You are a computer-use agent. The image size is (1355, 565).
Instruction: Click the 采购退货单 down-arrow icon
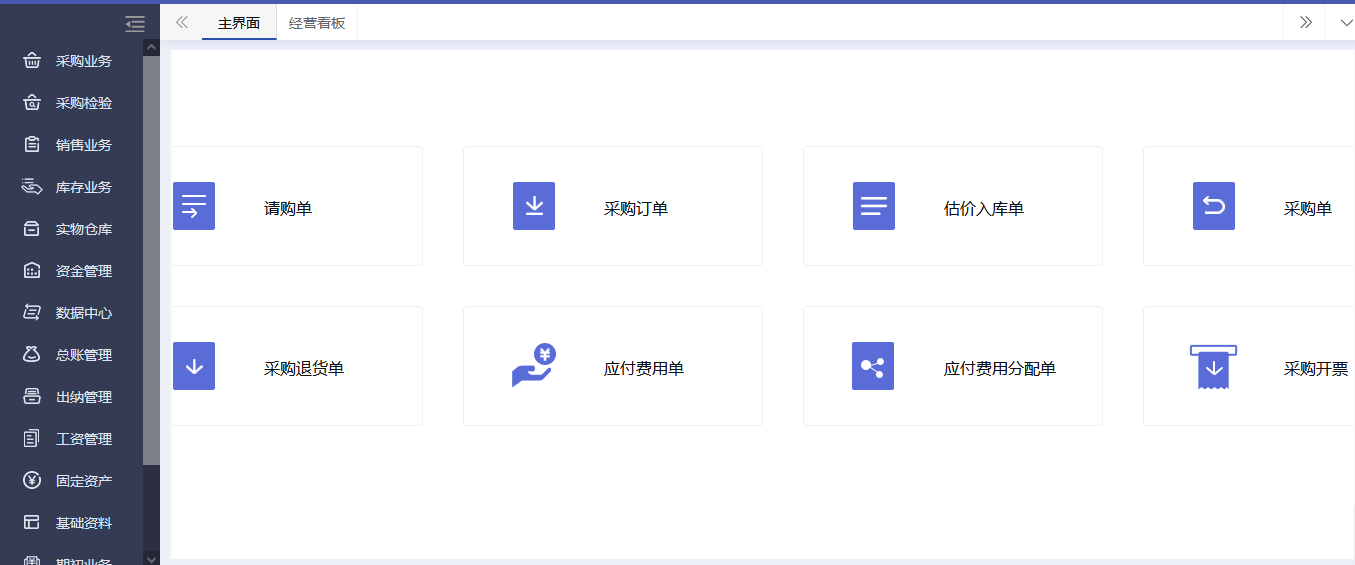[194, 366]
